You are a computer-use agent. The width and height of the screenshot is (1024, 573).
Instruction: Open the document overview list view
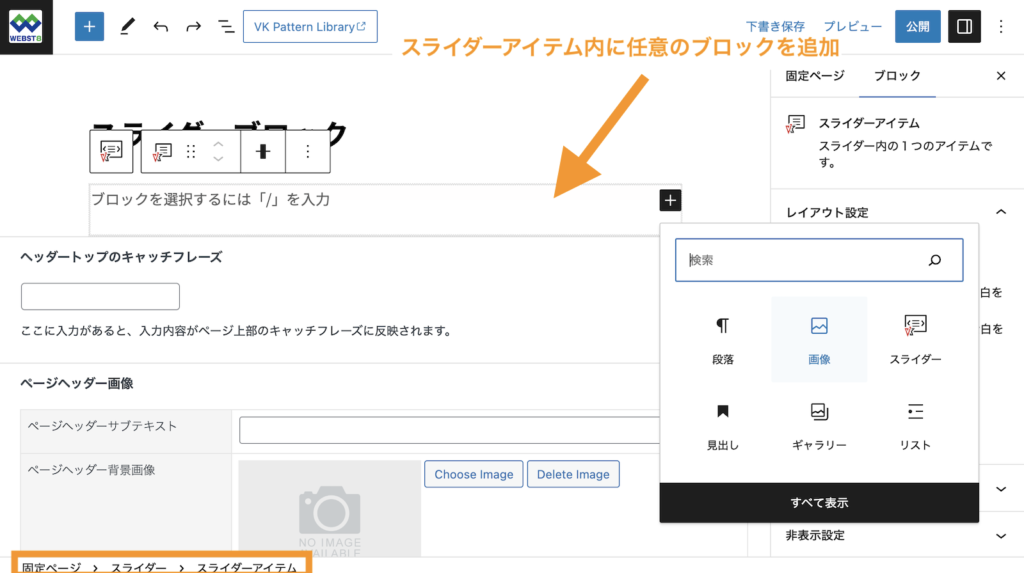[226, 27]
